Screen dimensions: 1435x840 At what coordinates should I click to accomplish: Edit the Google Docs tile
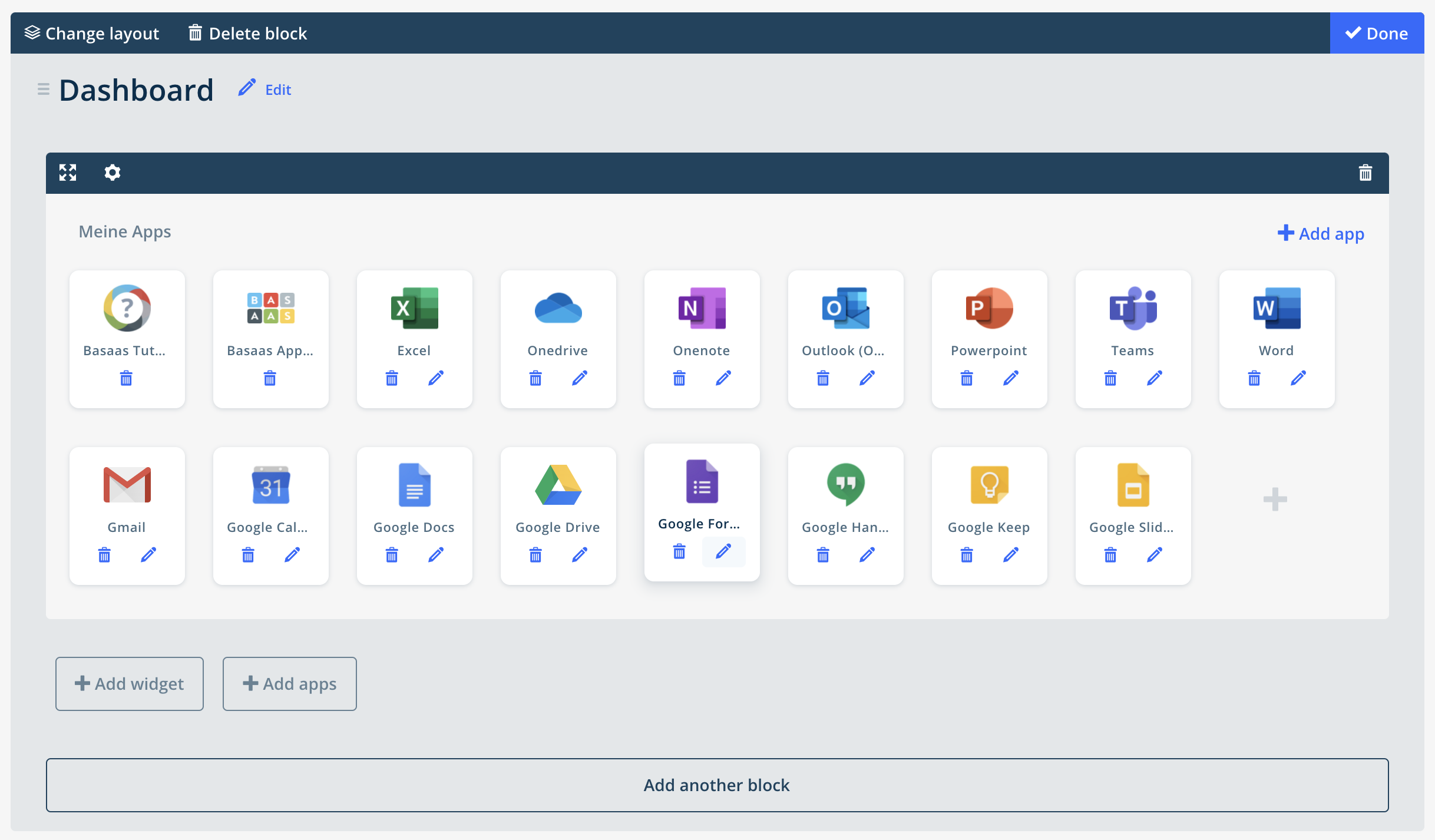[x=436, y=554]
